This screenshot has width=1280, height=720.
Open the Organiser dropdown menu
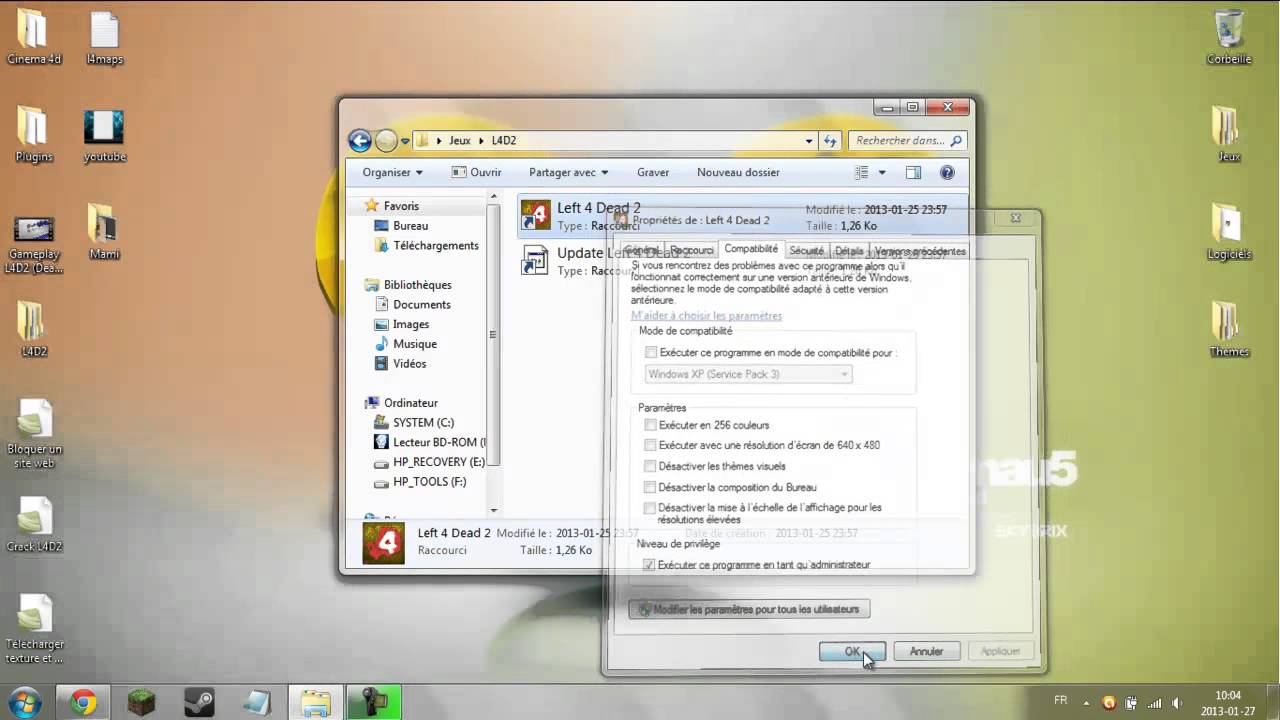coord(392,172)
